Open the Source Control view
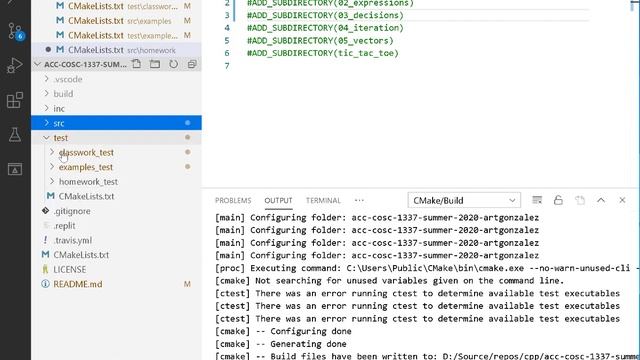640x360 pixels. click(x=15, y=31)
